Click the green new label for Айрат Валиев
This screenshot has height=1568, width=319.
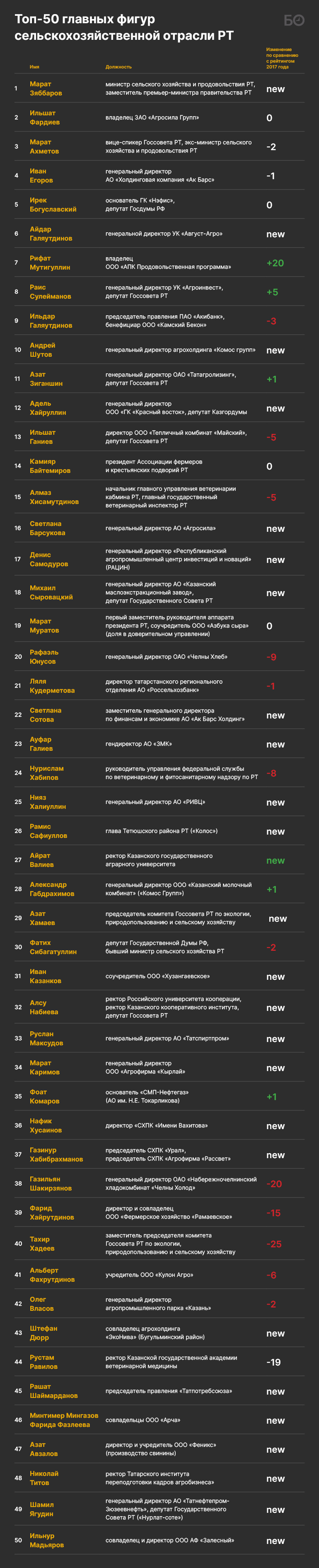pos(275,861)
